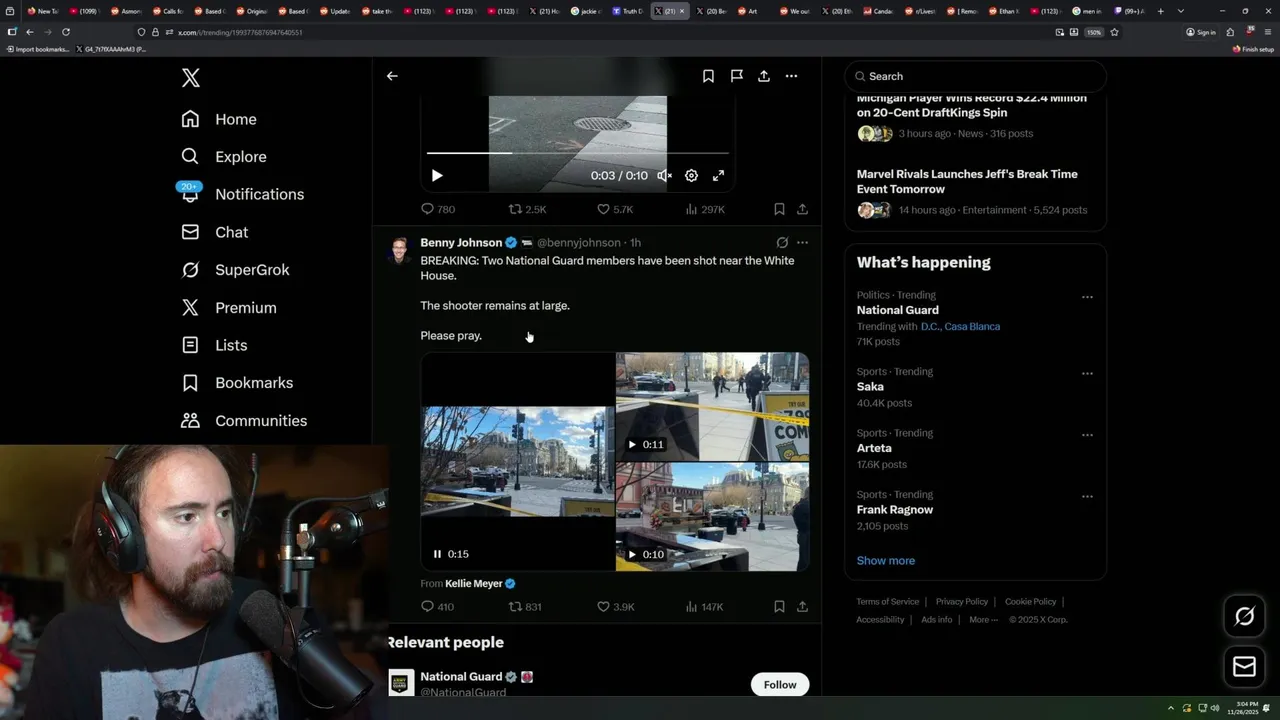Viewport: 1280px width, 720px height.
Task: Open Explore from sidebar
Action: [224, 157]
